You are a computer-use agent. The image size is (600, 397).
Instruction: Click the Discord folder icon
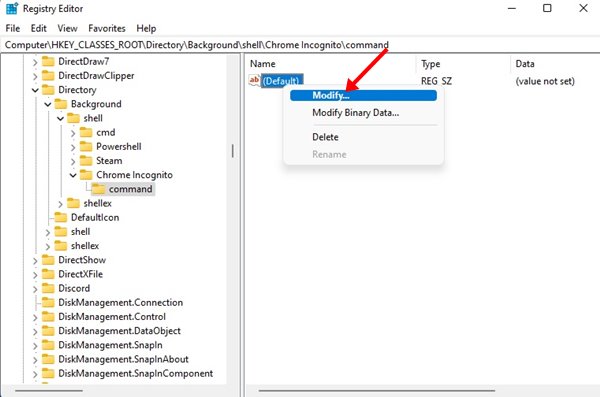(48, 288)
